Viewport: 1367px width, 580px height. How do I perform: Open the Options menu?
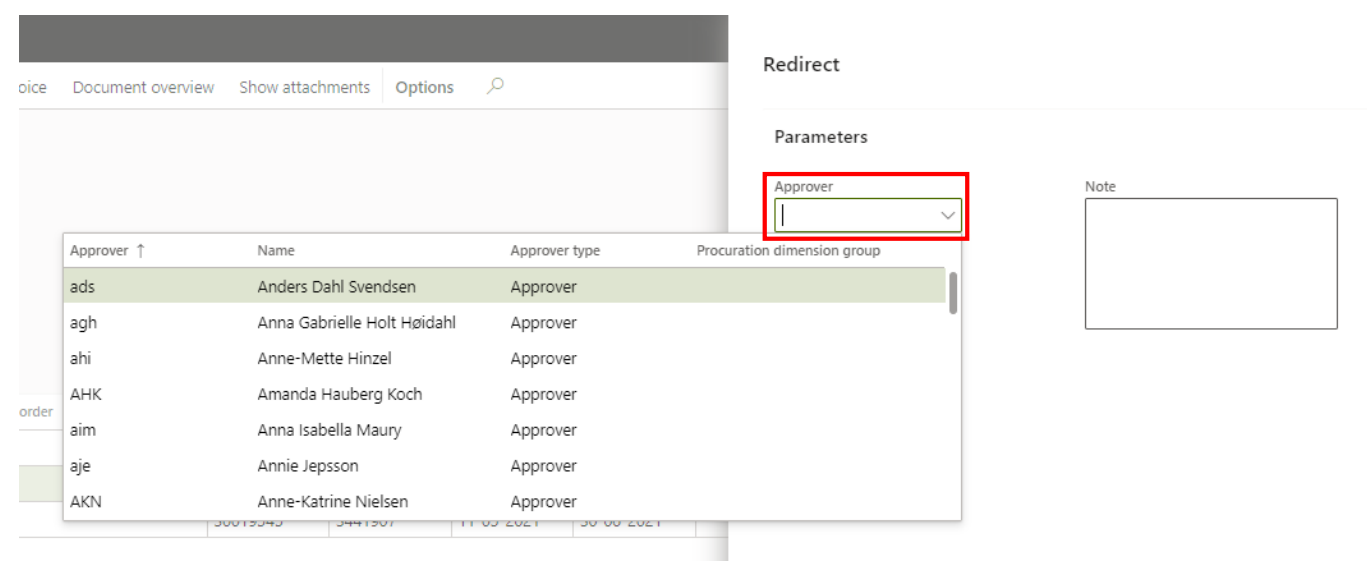click(424, 88)
